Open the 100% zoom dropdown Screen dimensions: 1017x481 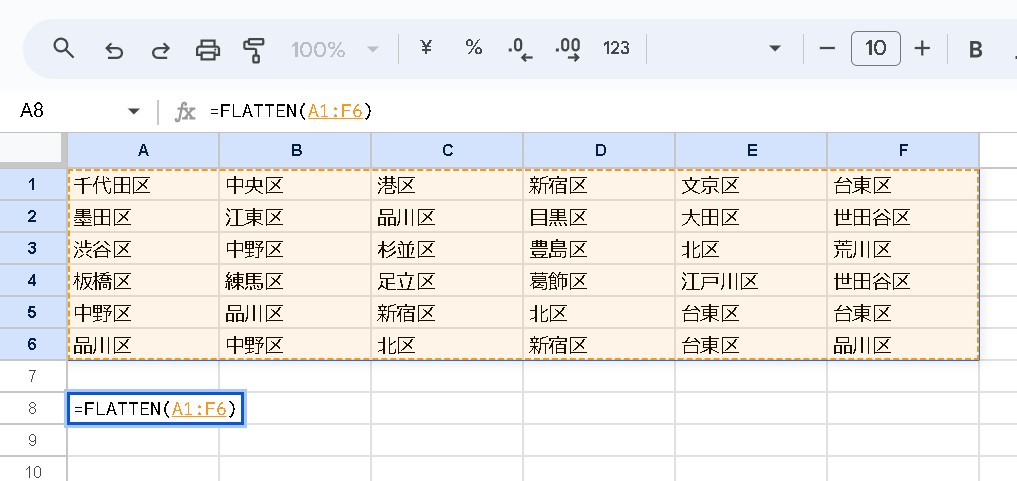tap(335, 49)
